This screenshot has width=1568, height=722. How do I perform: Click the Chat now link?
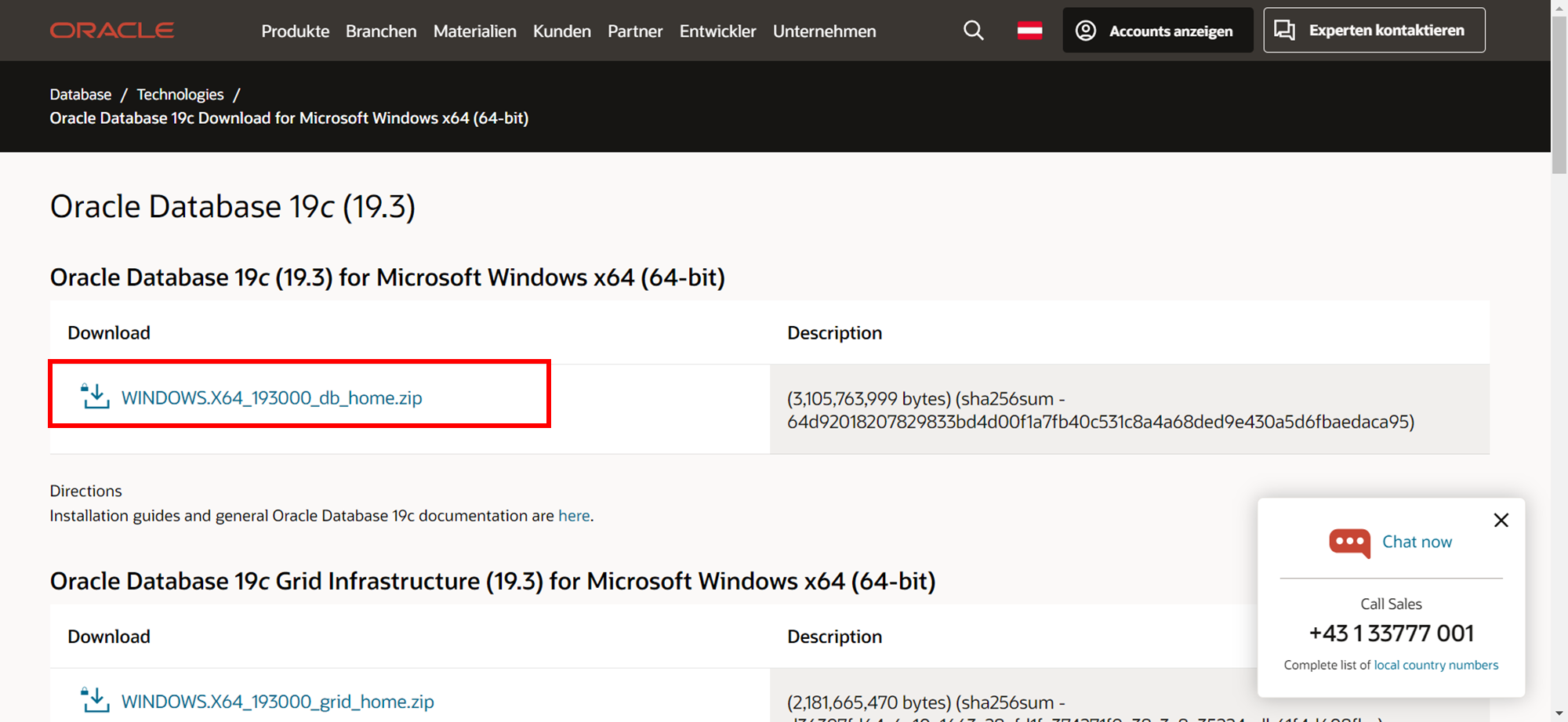(1417, 542)
